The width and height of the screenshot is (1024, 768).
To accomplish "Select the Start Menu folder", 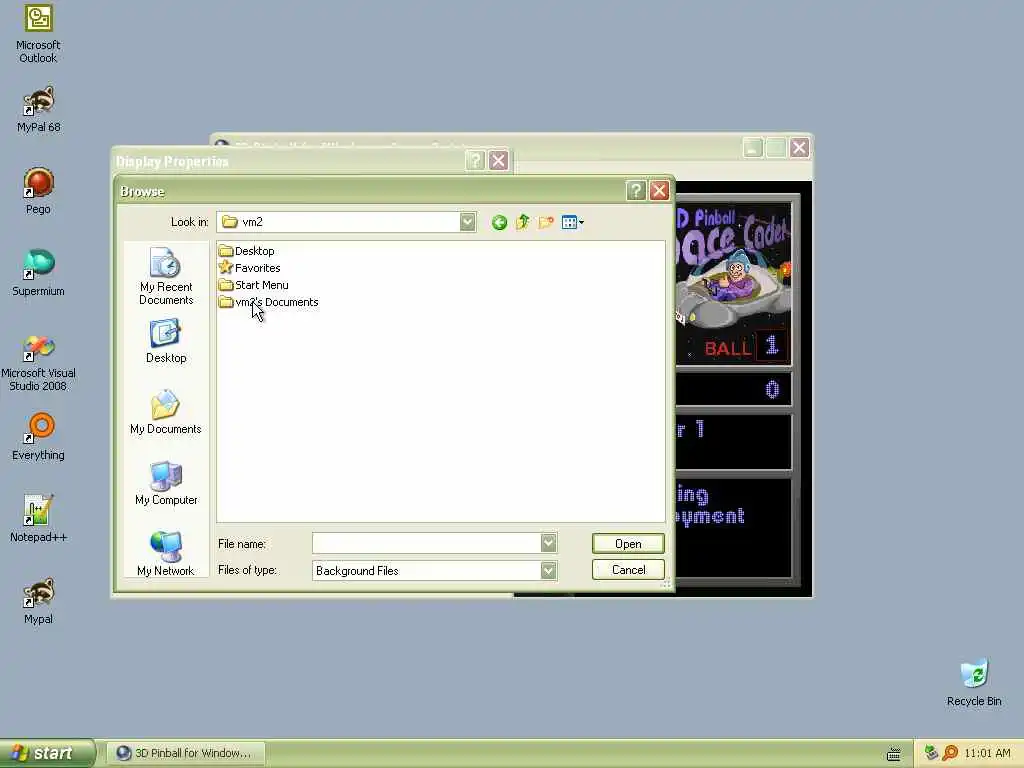I will [x=254, y=285].
